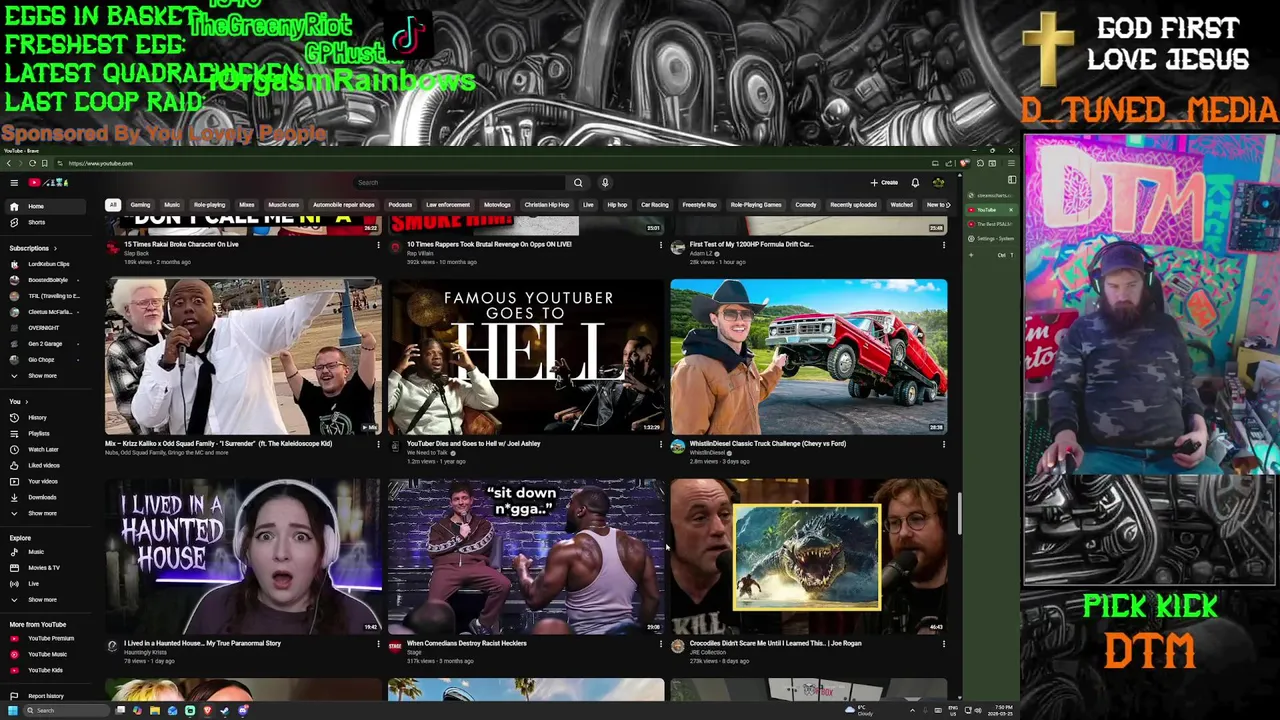Select the Car Racing filter chip
Viewport: 1280px width, 720px height.
pyautogui.click(x=655, y=205)
